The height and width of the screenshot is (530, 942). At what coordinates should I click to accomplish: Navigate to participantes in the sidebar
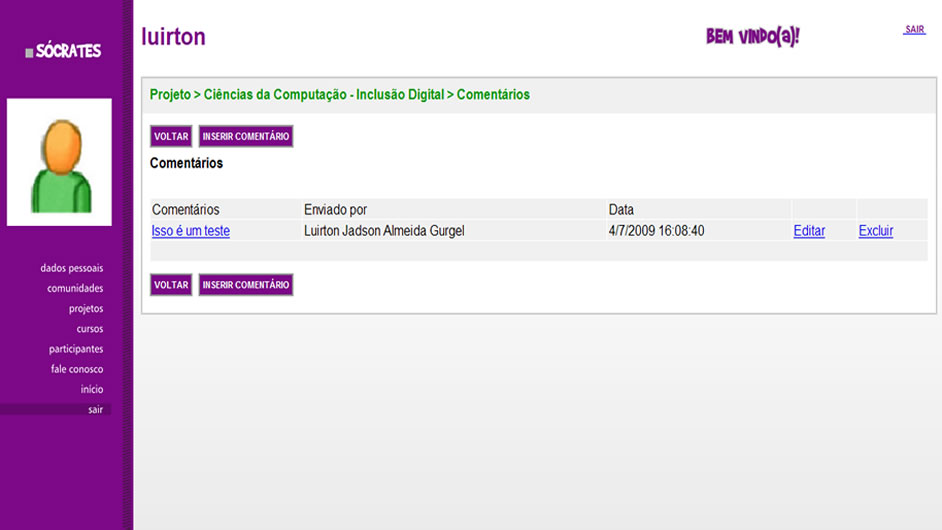pos(76,349)
